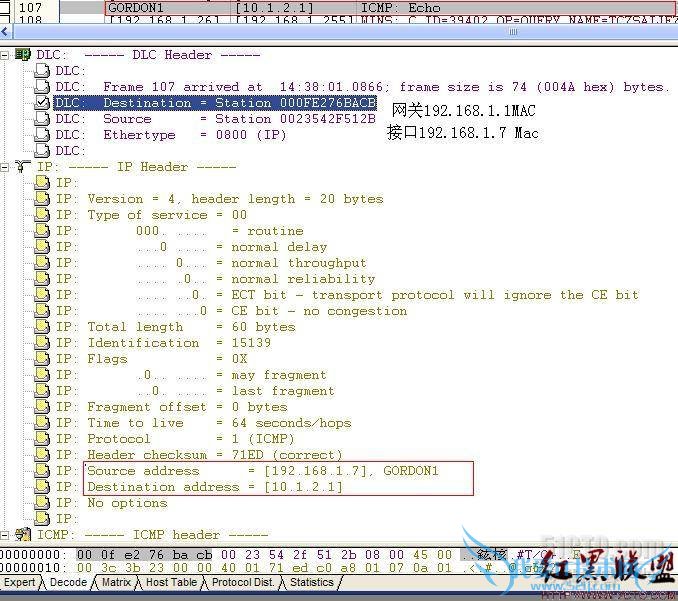Click the IP Header protocol icon

(x=23, y=167)
